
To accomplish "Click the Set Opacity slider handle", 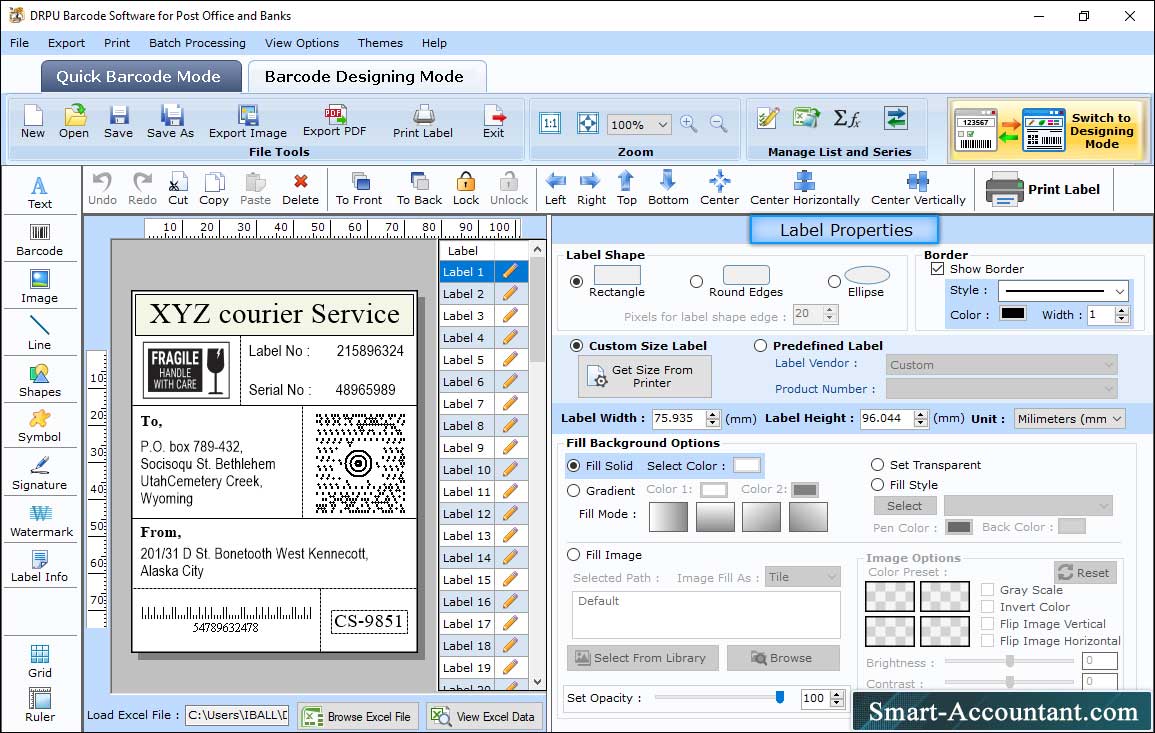I will click(x=780, y=697).
